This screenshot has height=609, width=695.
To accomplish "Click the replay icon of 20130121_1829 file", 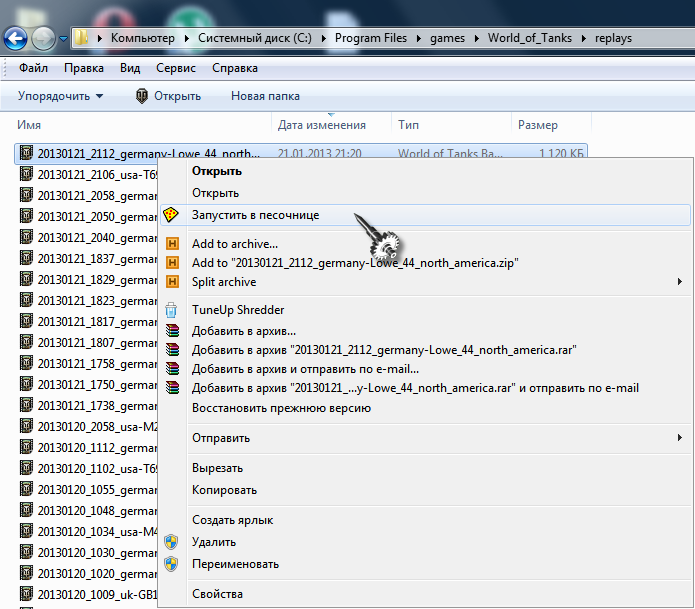I will (27, 279).
